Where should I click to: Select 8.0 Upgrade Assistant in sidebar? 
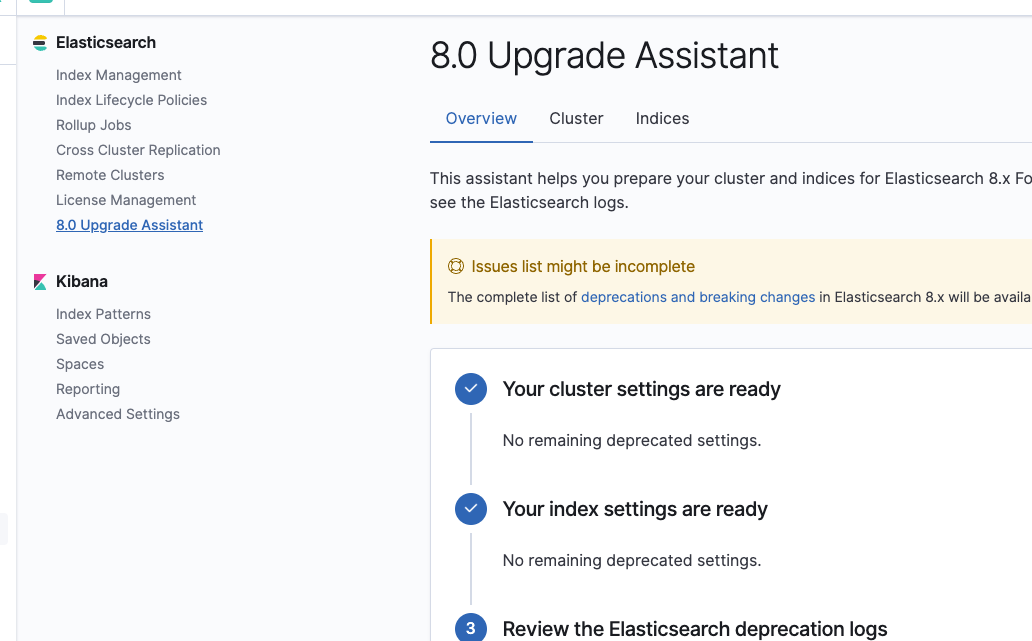(x=130, y=225)
